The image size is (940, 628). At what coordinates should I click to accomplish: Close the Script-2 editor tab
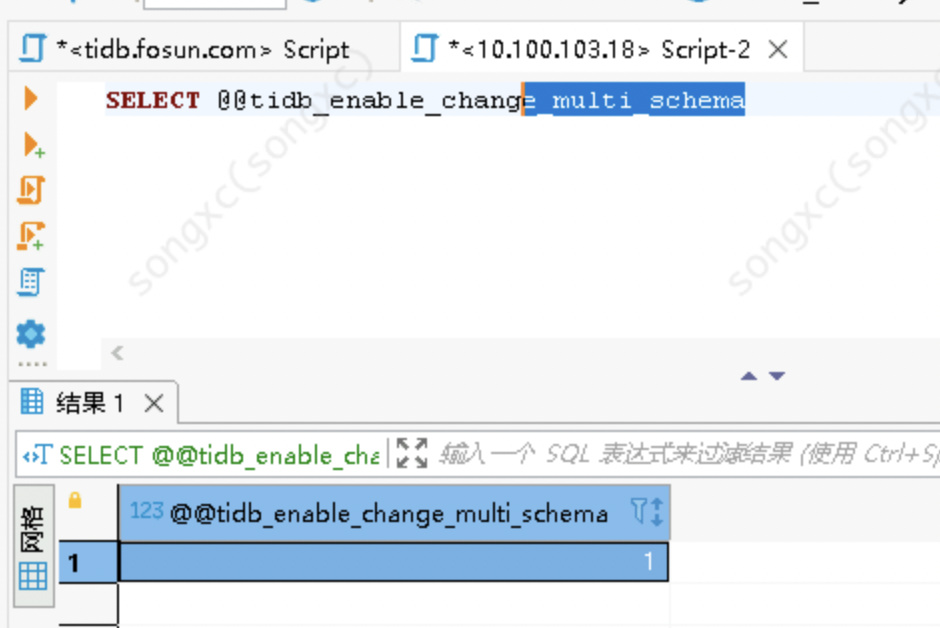click(x=778, y=49)
